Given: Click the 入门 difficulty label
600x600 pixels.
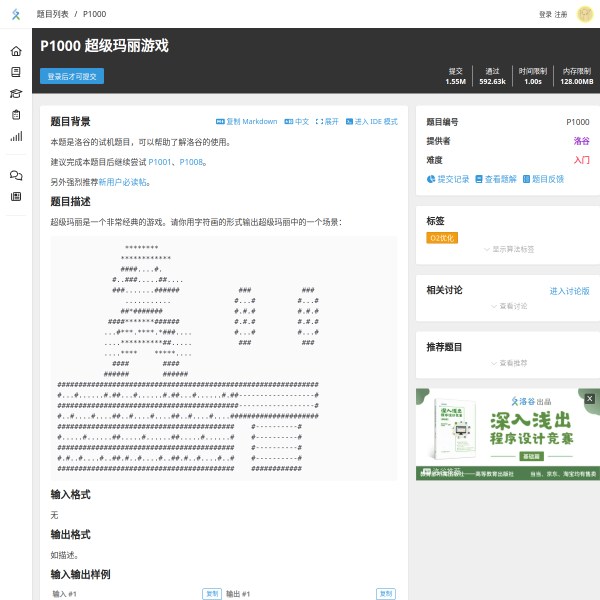Looking at the screenshot, I should [581, 160].
